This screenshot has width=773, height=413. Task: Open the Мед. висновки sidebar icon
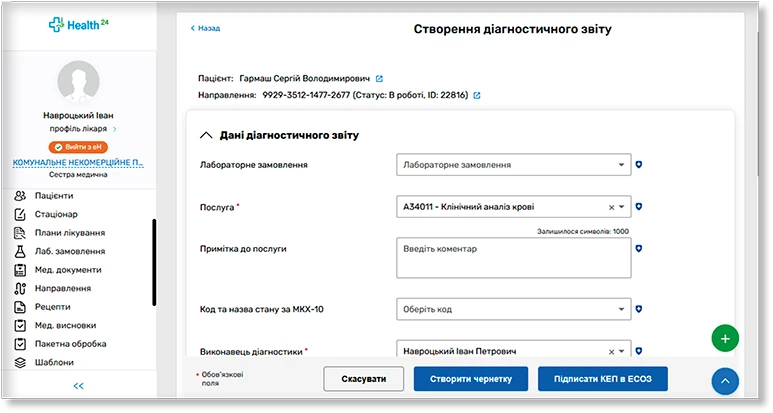coord(20,325)
